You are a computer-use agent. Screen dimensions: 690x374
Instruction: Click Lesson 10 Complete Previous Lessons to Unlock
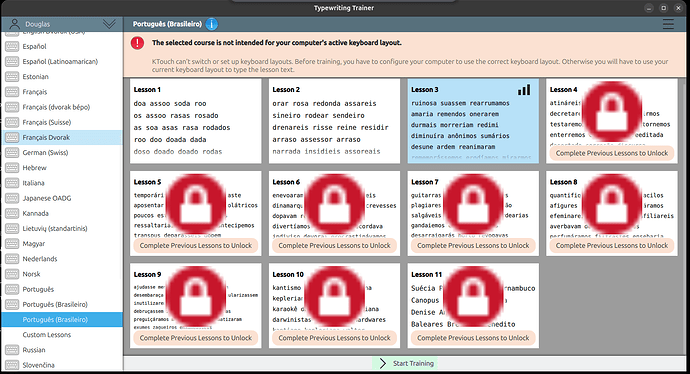[334, 338]
